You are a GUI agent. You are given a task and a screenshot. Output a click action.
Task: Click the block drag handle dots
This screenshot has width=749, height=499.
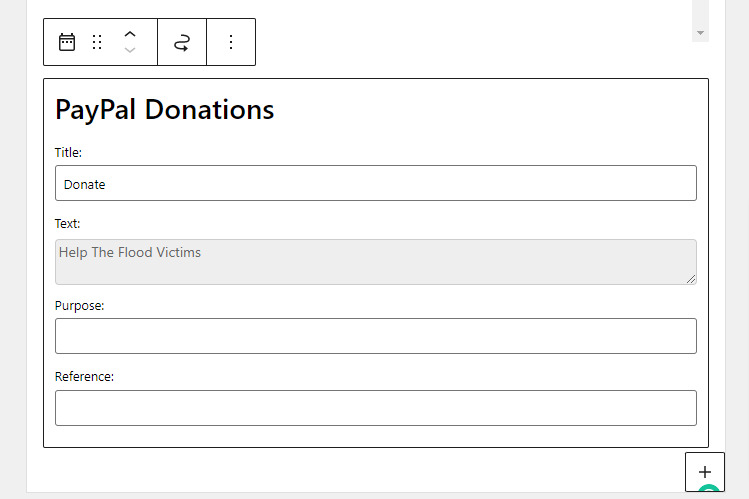[x=97, y=42]
